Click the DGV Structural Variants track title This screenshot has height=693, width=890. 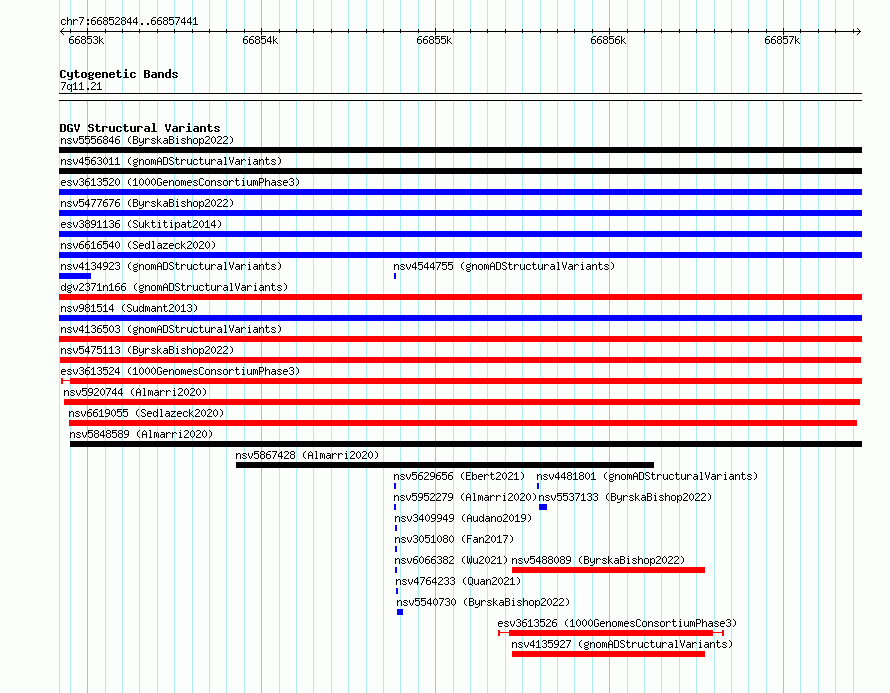point(140,128)
